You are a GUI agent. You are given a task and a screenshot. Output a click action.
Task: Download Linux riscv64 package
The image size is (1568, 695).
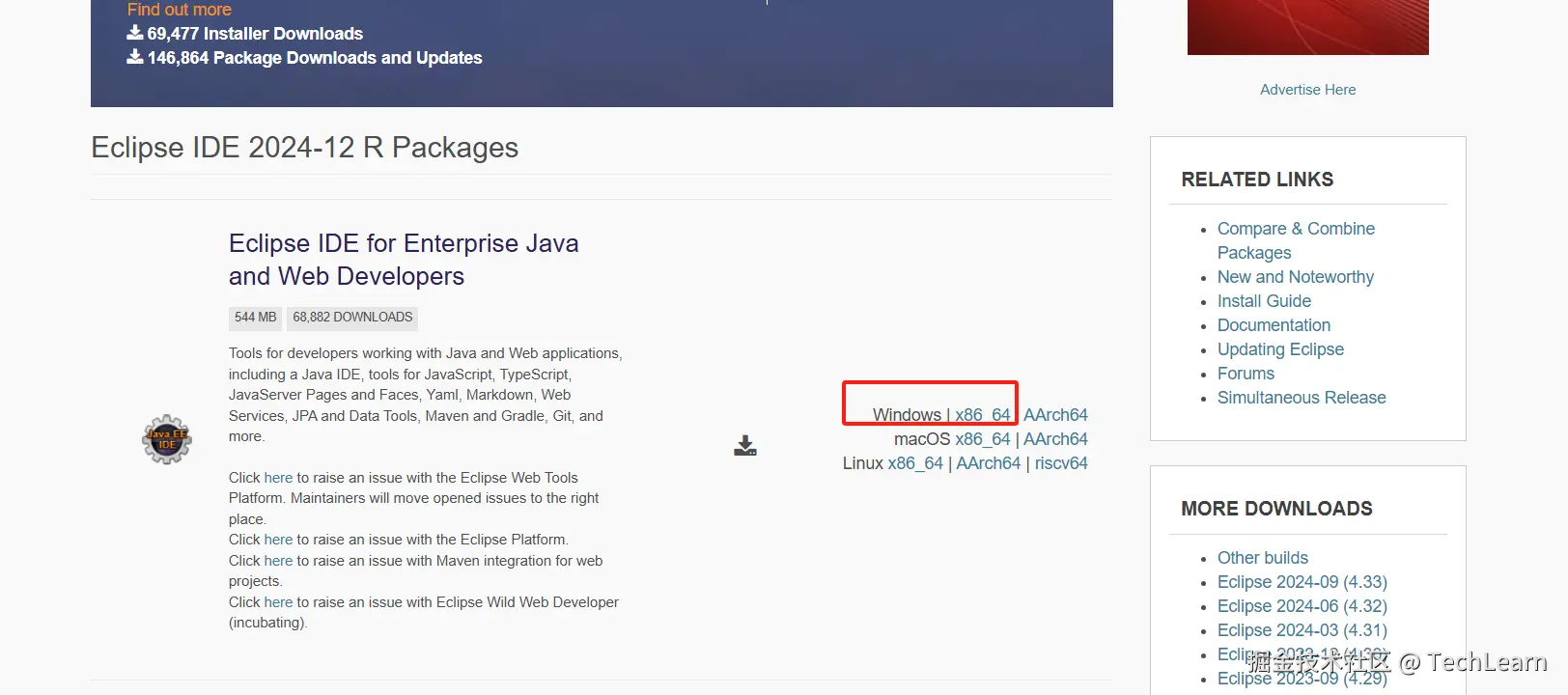point(1061,463)
